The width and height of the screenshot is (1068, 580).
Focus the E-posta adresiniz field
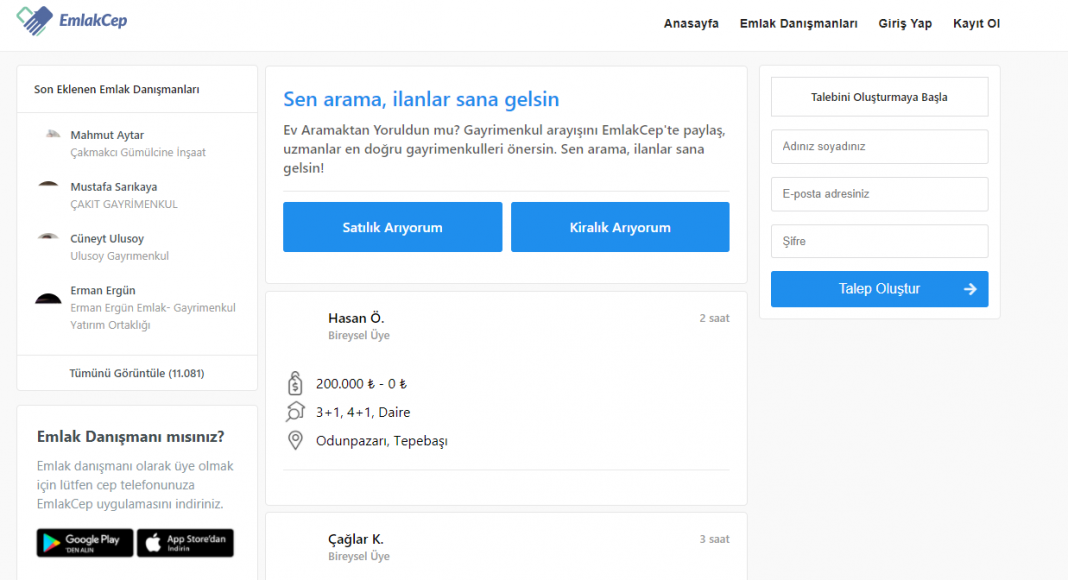[x=879, y=194]
